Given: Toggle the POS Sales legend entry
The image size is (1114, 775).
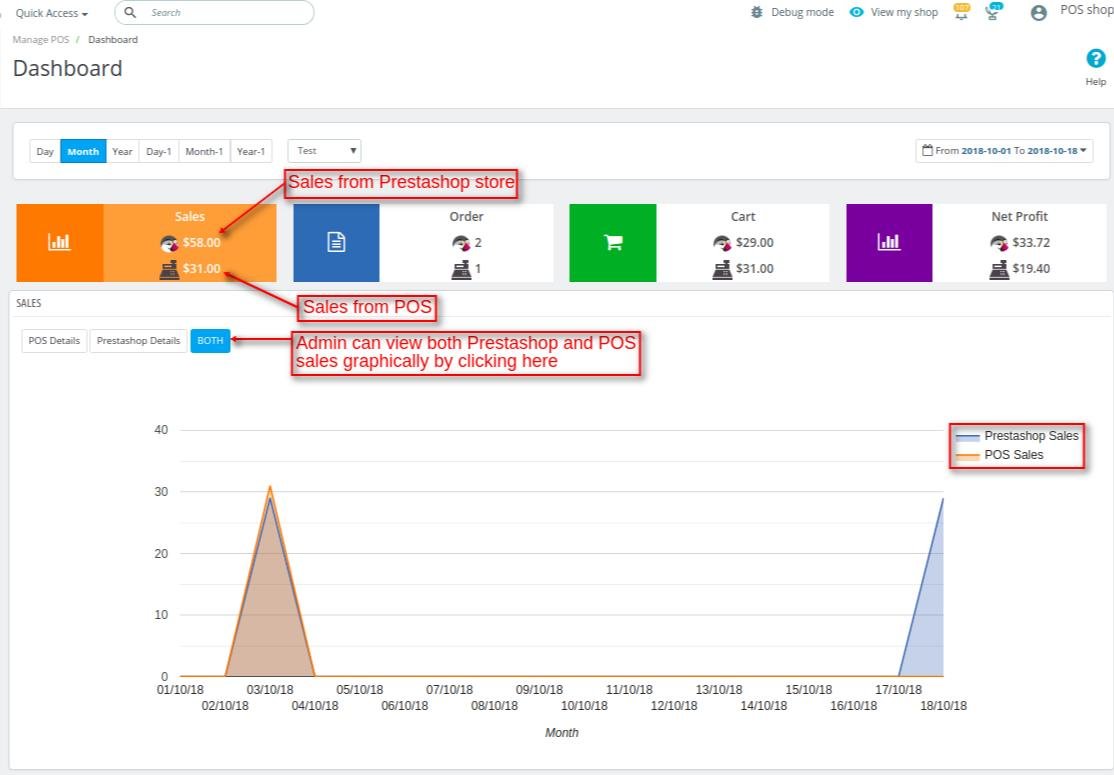Looking at the screenshot, I should coord(1000,455).
